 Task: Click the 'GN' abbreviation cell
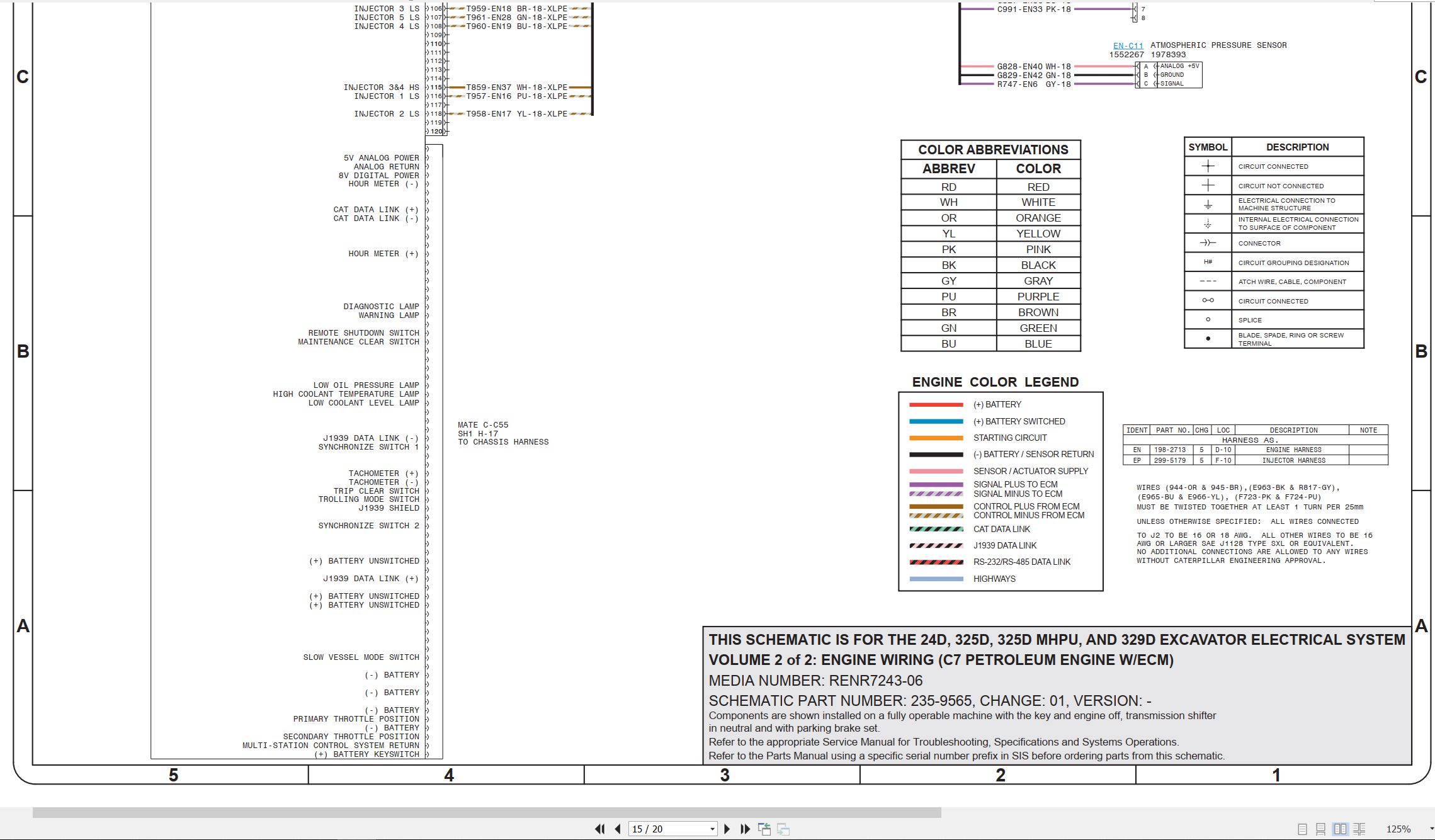[x=948, y=328]
